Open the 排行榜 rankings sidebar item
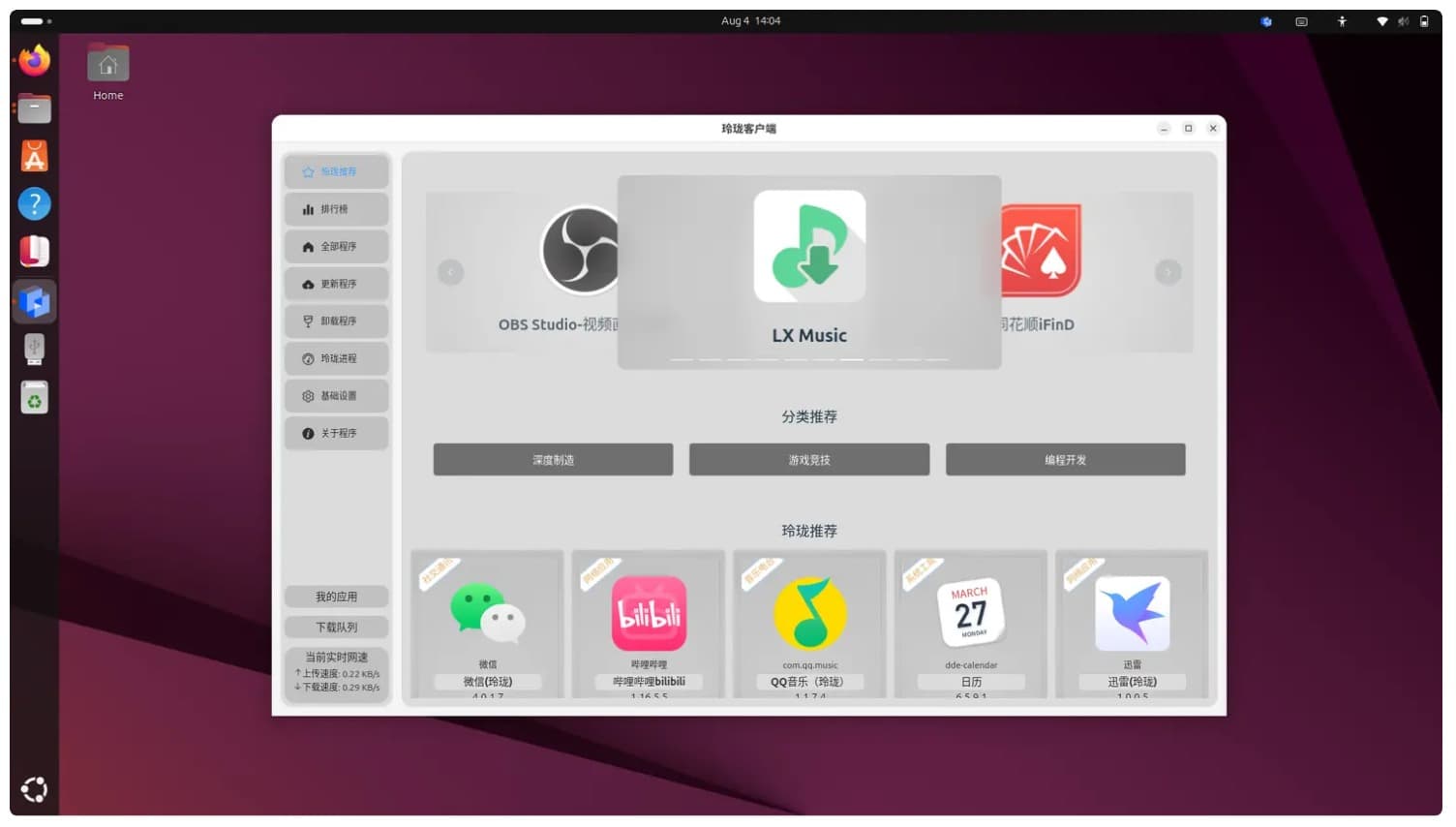The width and height of the screenshot is (1456, 827). [x=336, y=209]
